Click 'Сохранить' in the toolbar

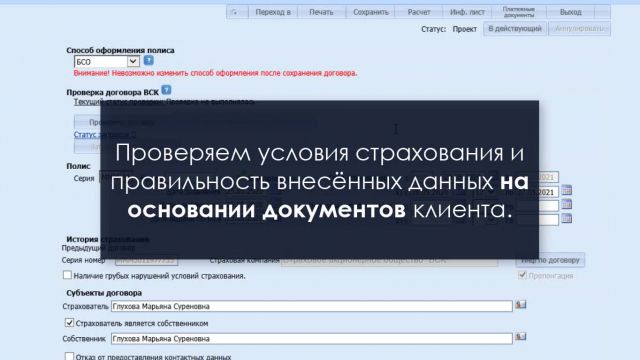(371, 12)
